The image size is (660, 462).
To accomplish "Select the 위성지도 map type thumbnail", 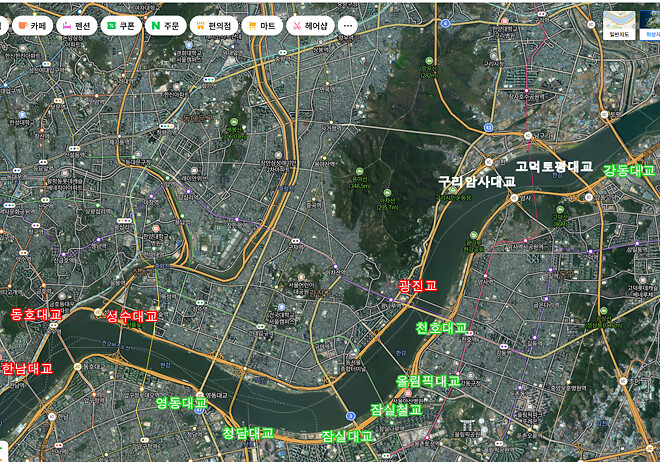I will [x=649, y=25].
